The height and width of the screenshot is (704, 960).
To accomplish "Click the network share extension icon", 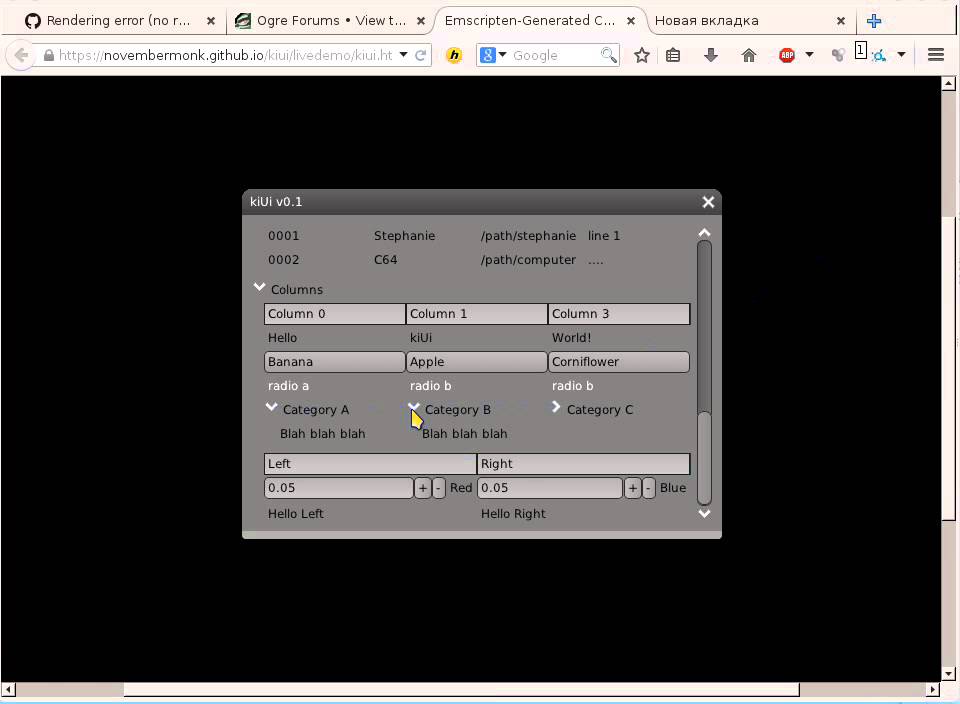I will click(880, 56).
